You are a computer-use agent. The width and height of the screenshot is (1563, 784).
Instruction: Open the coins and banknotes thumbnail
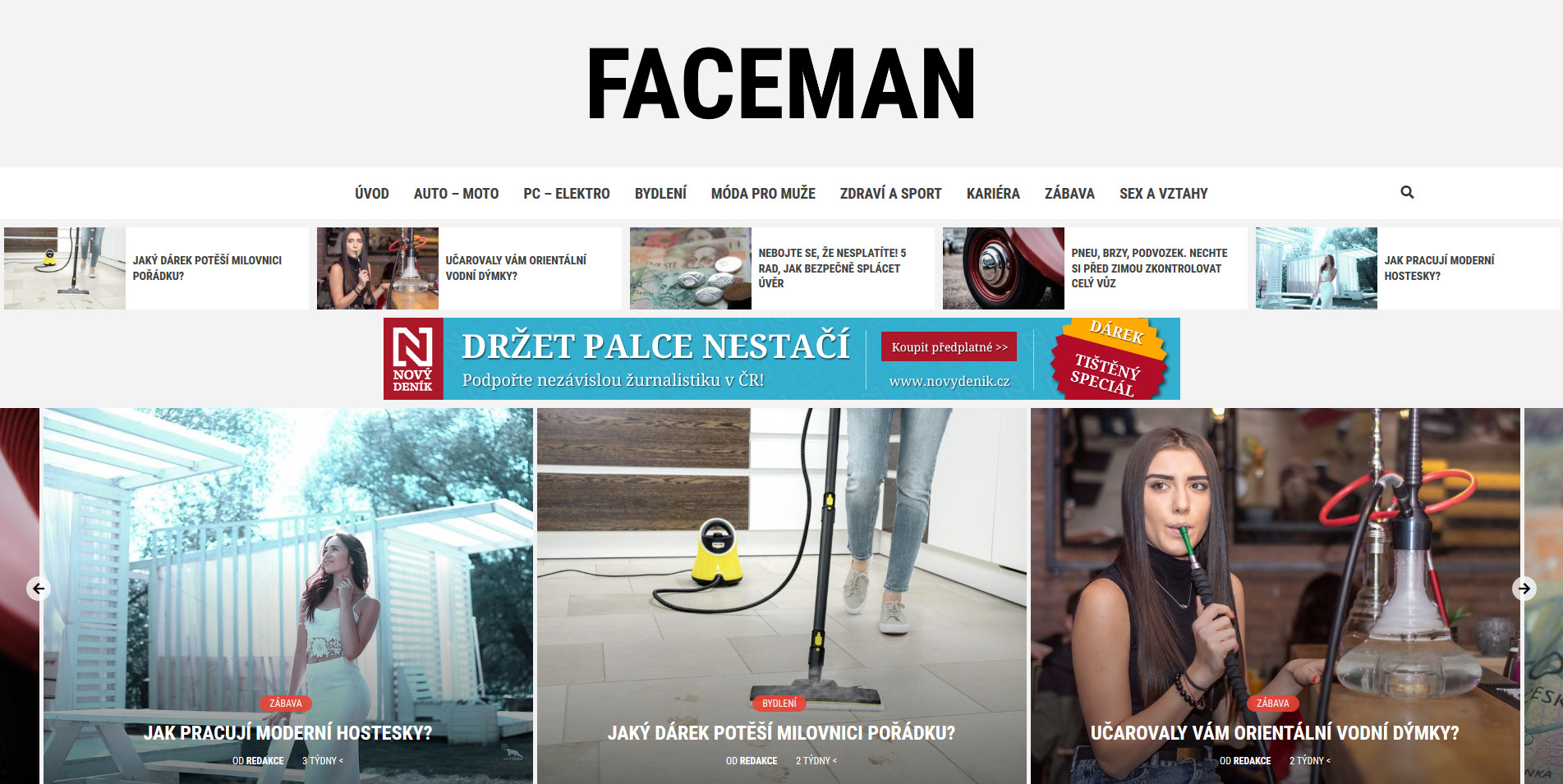(x=691, y=268)
